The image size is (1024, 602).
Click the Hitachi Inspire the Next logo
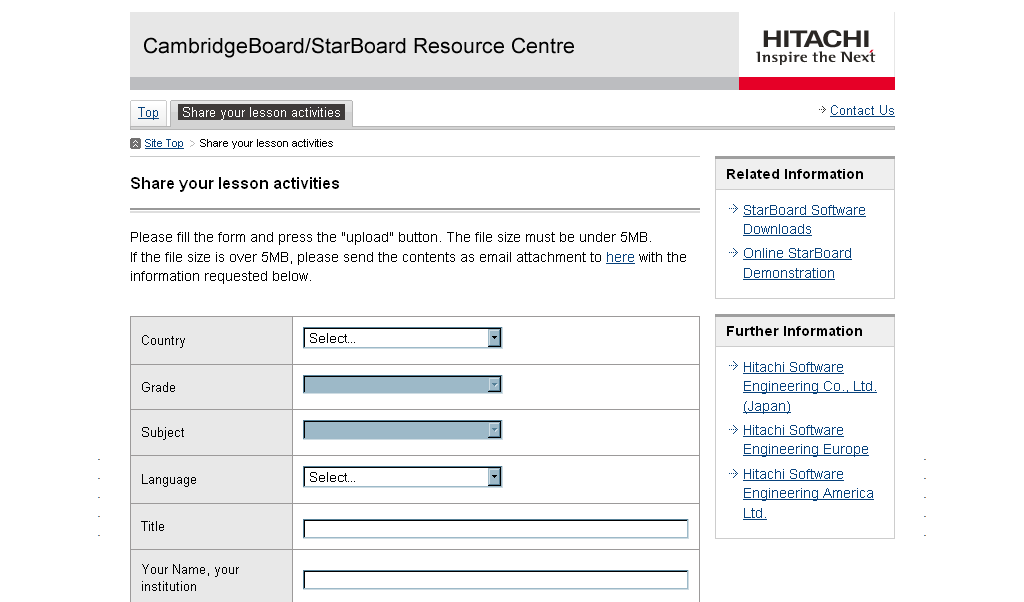click(x=816, y=46)
